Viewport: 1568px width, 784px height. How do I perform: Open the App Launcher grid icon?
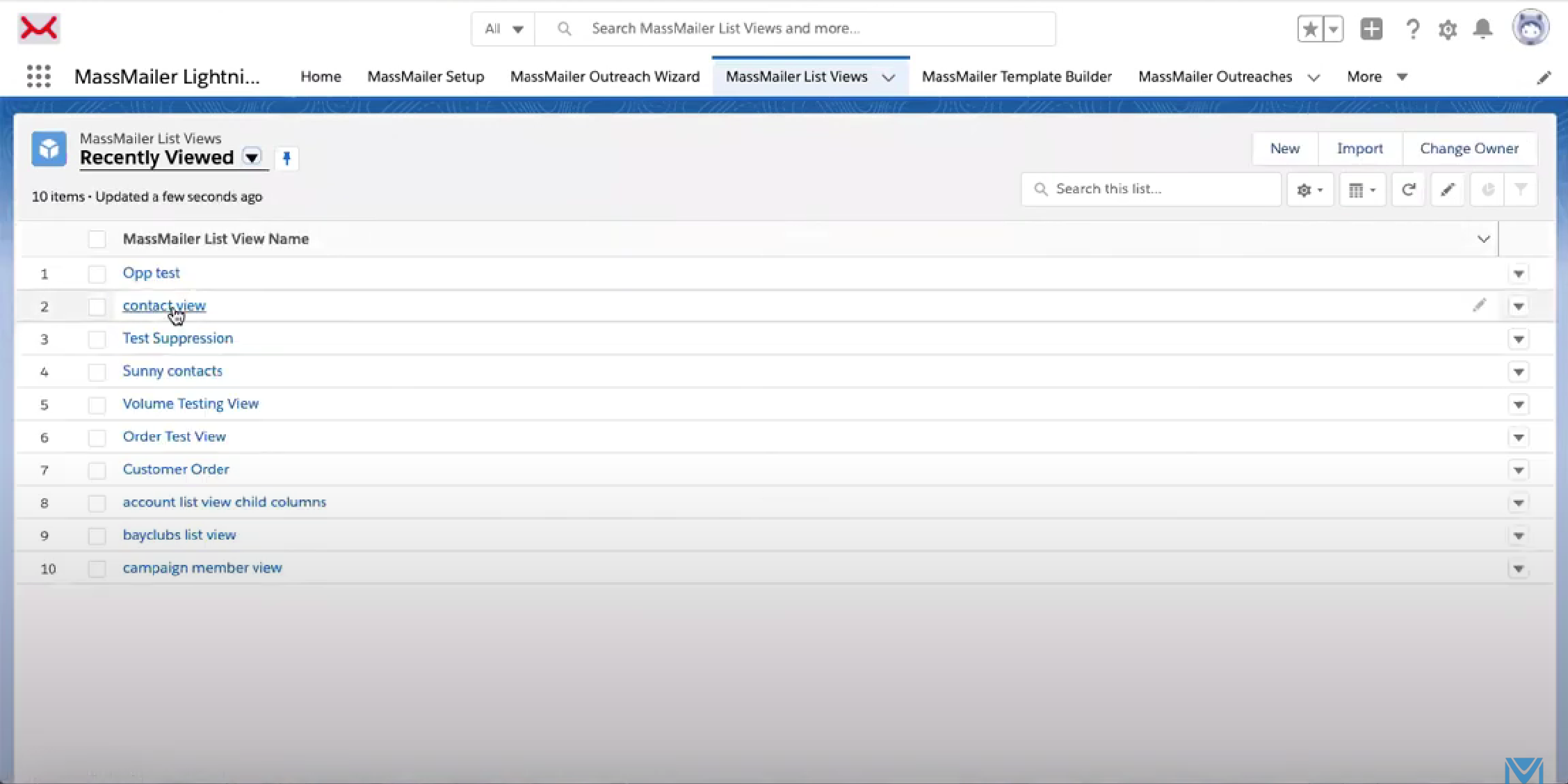pyautogui.click(x=39, y=77)
